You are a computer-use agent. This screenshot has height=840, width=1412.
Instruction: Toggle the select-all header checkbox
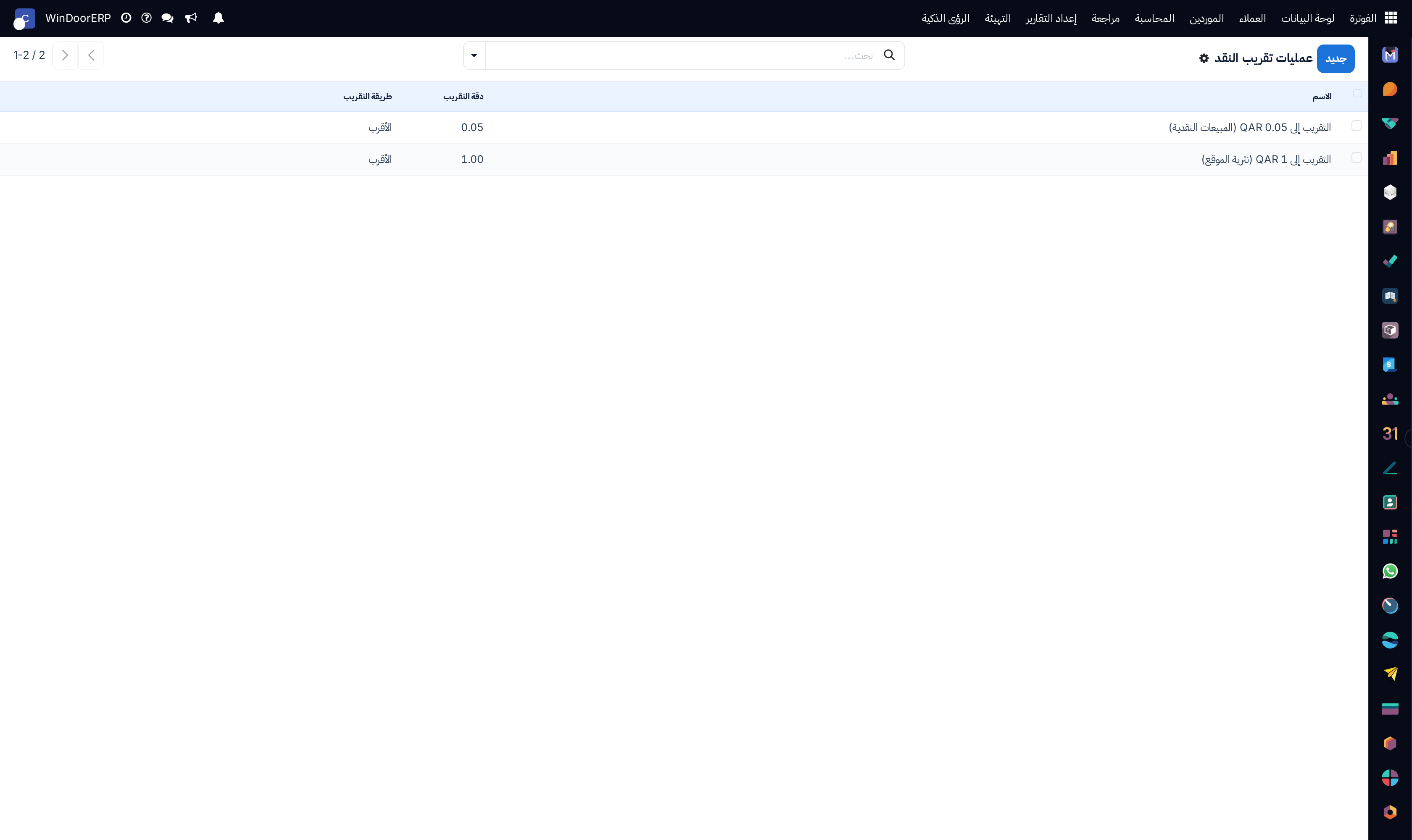[x=1357, y=93]
